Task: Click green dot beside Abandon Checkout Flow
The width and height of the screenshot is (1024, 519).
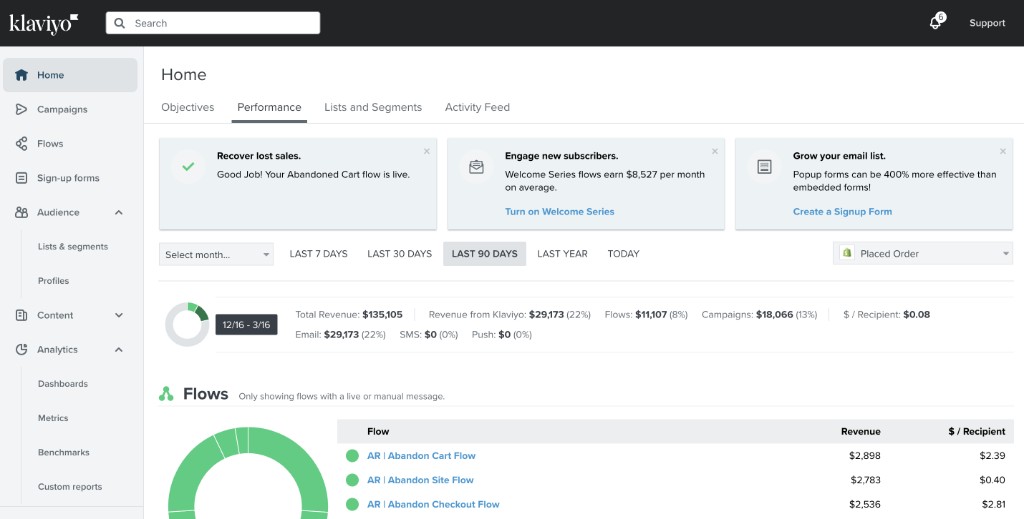Action: [x=352, y=504]
